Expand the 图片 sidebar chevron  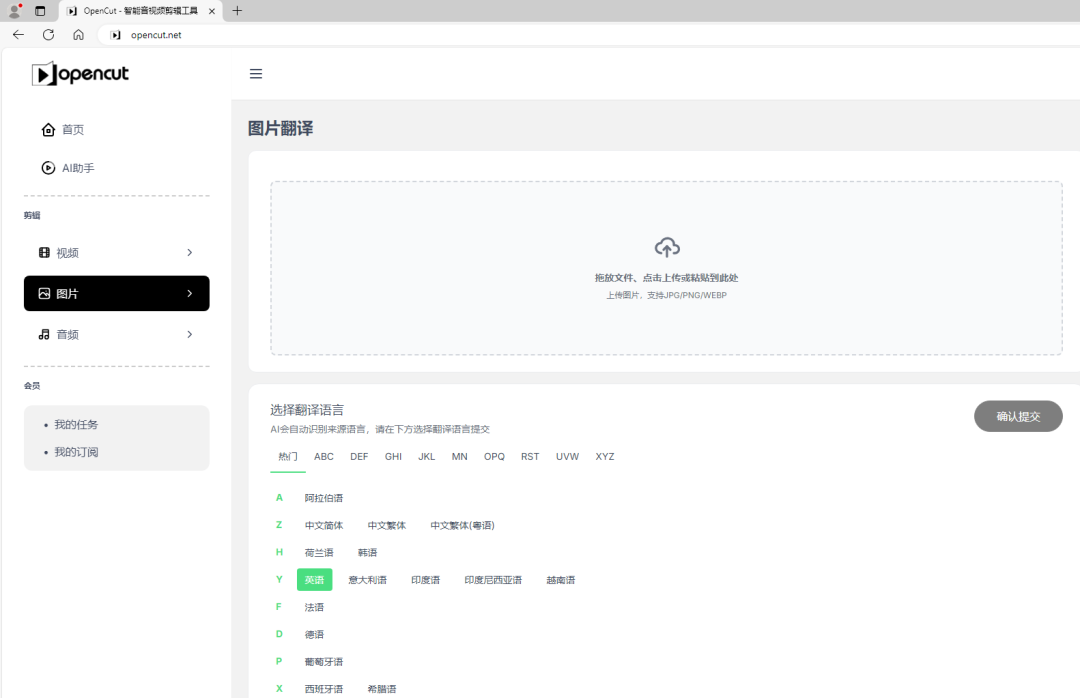click(x=189, y=293)
